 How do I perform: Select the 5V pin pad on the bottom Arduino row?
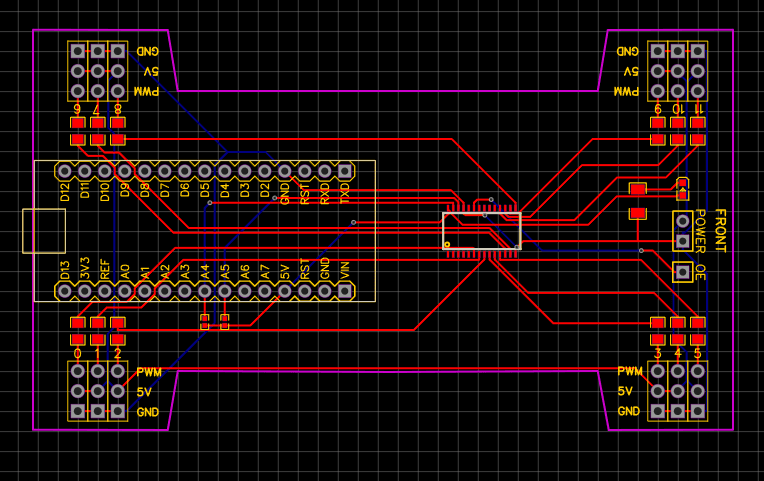click(x=285, y=291)
